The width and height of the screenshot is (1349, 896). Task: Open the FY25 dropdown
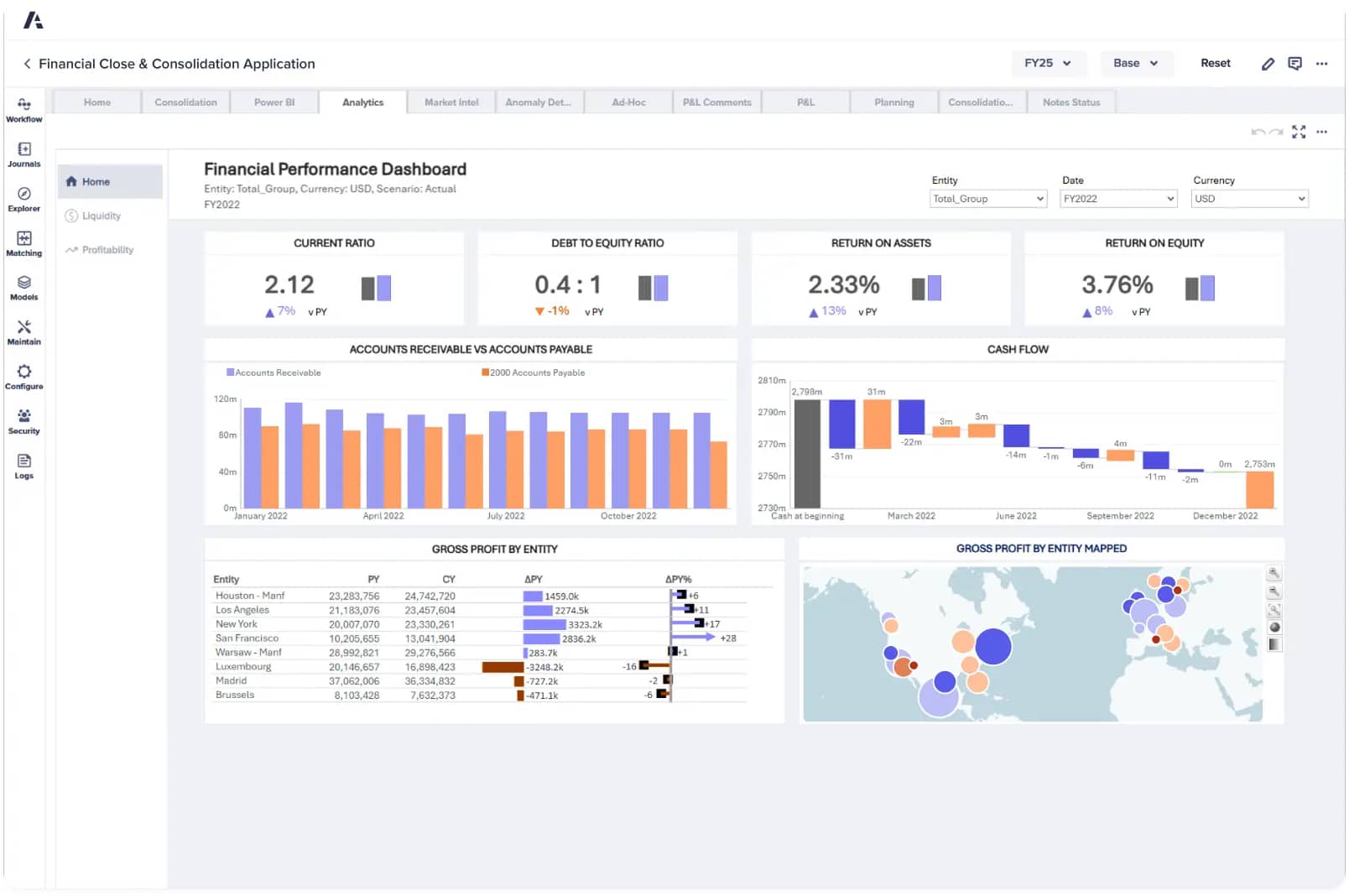[1048, 63]
